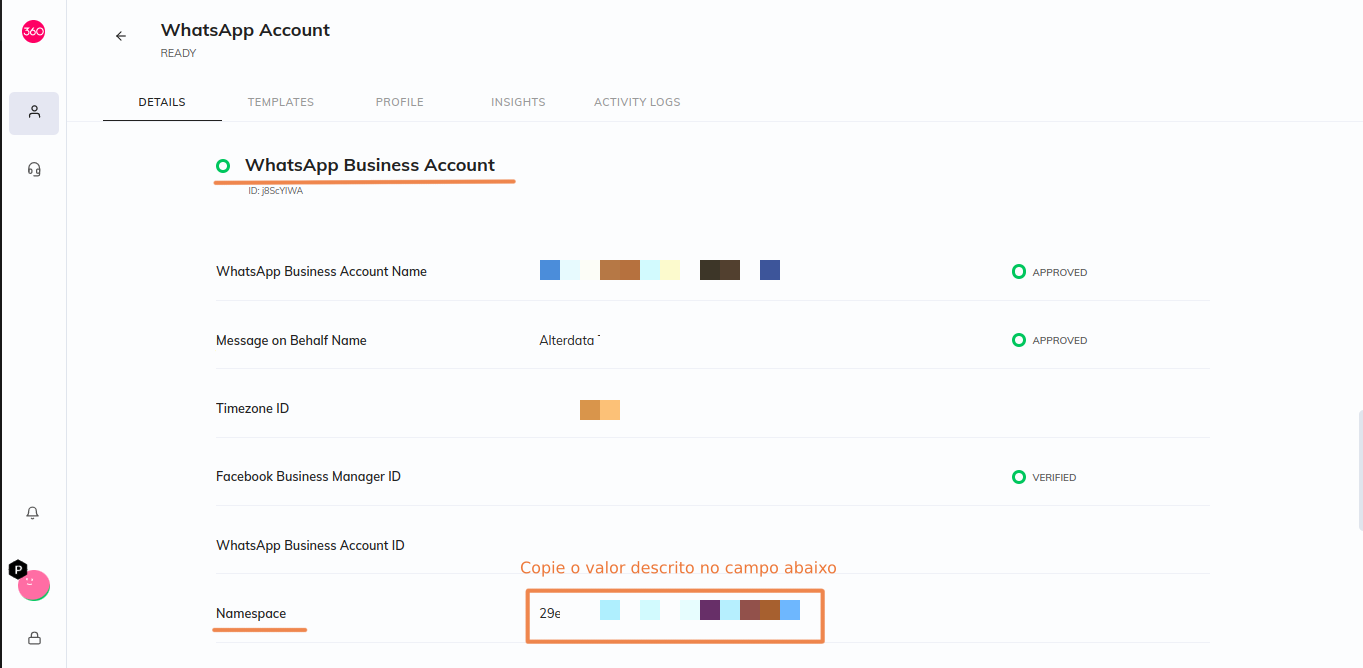
Task: Click the Alterdata behalf name value
Action: click(569, 340)
